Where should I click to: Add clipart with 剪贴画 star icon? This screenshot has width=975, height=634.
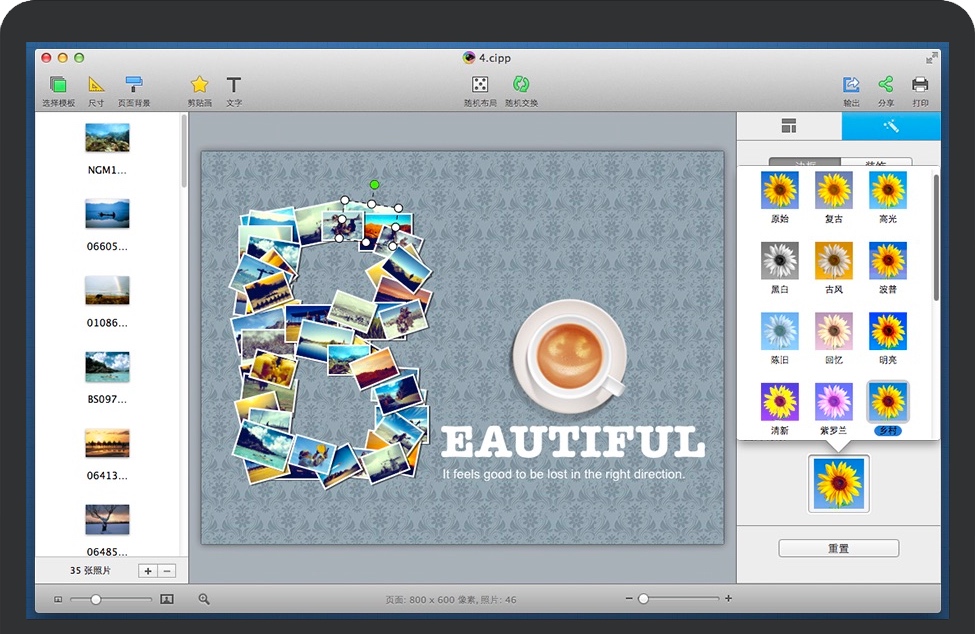[199, 85]
